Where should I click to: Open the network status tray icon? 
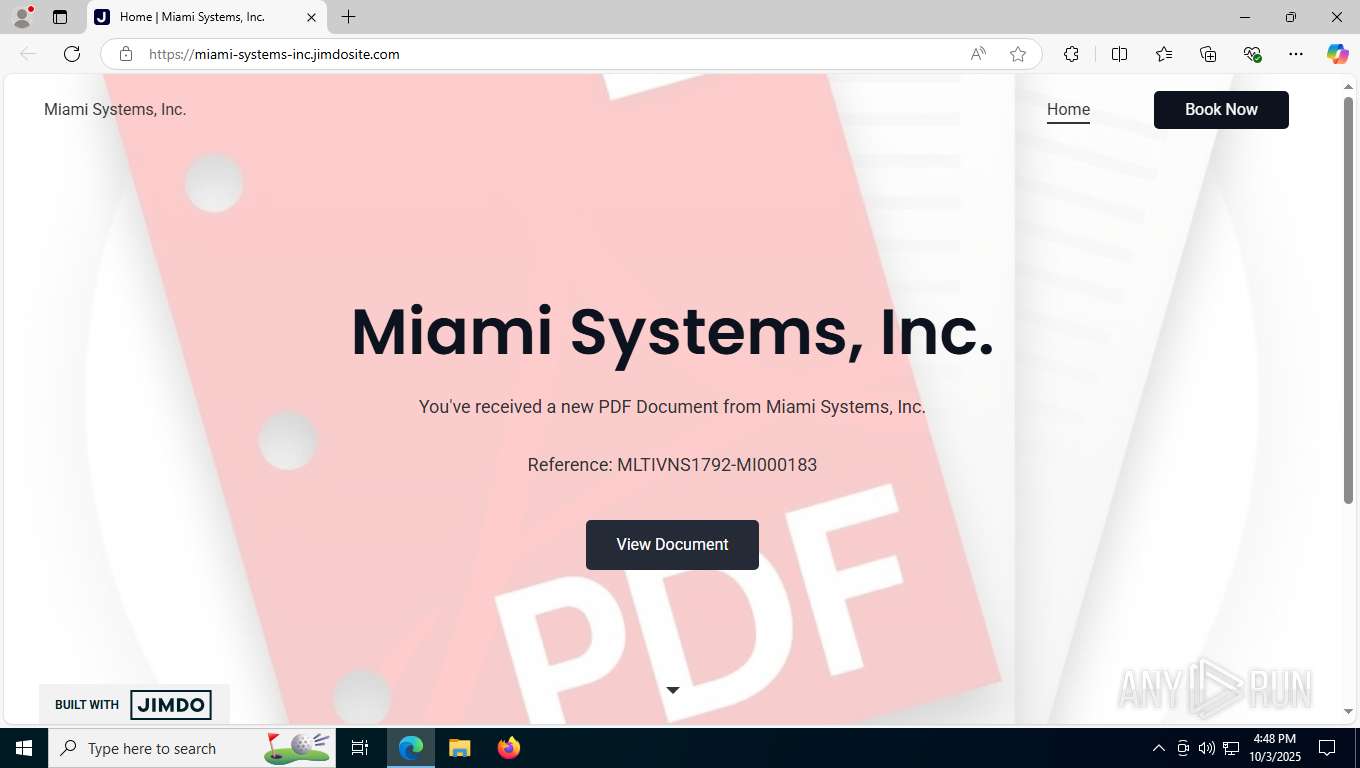[1231, 748]
